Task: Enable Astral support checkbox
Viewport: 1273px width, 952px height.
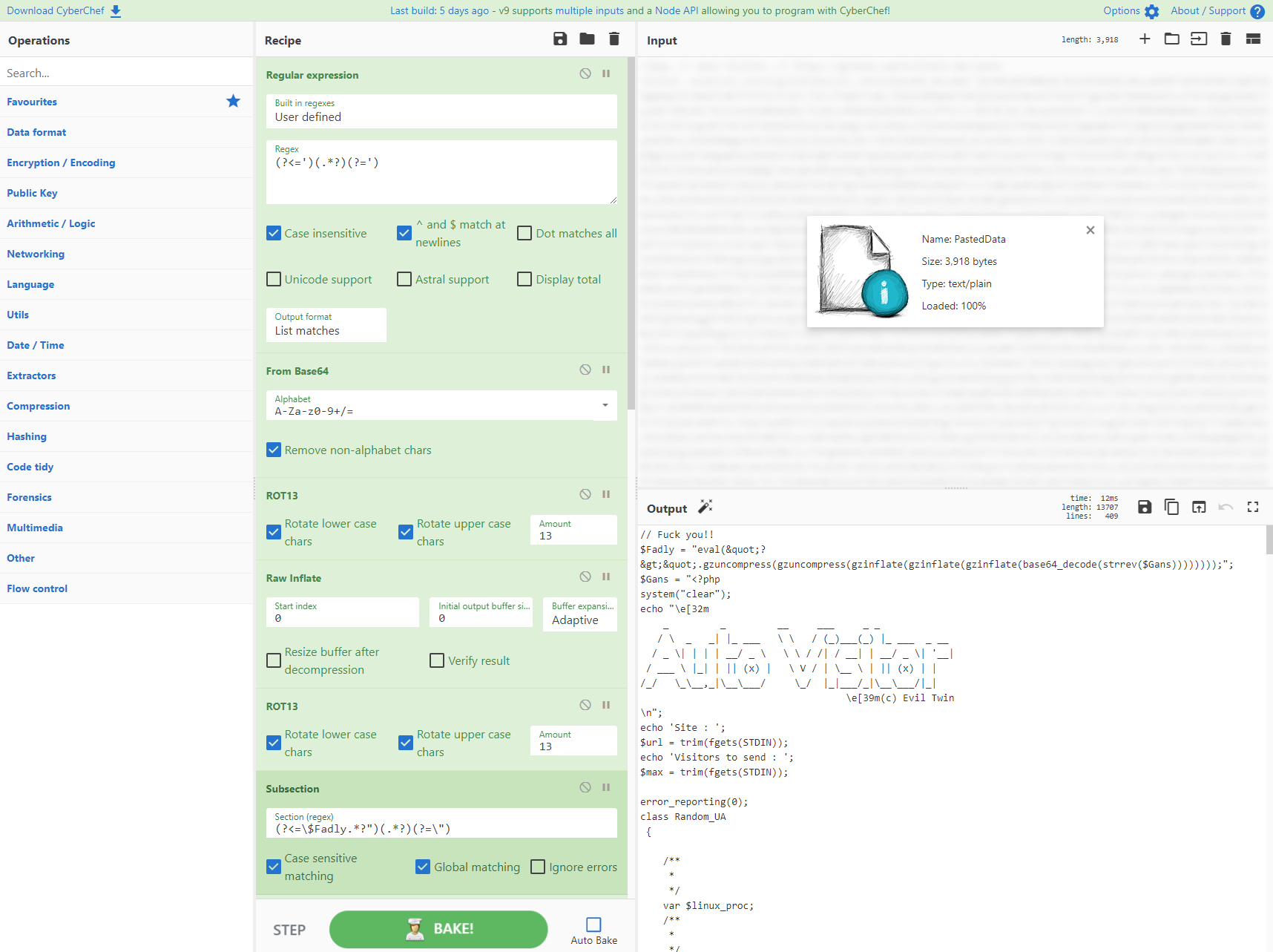Action: point(404,279)
